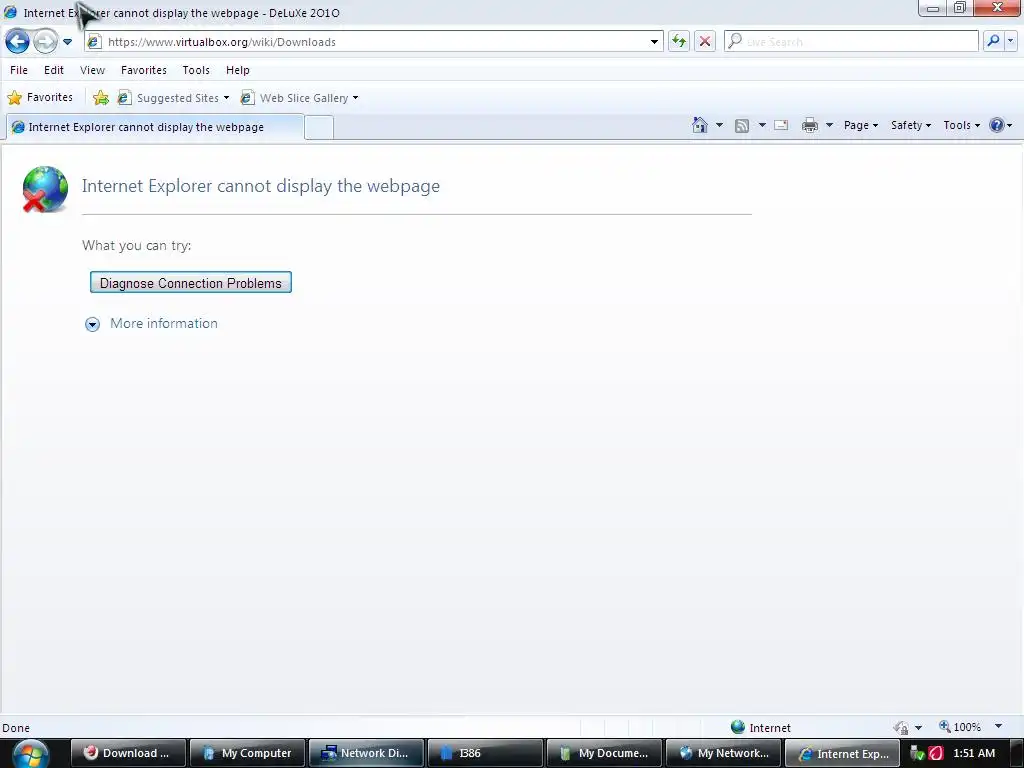Open the search provider options dropdown

pyautogui.click(x=1010, y=41)
